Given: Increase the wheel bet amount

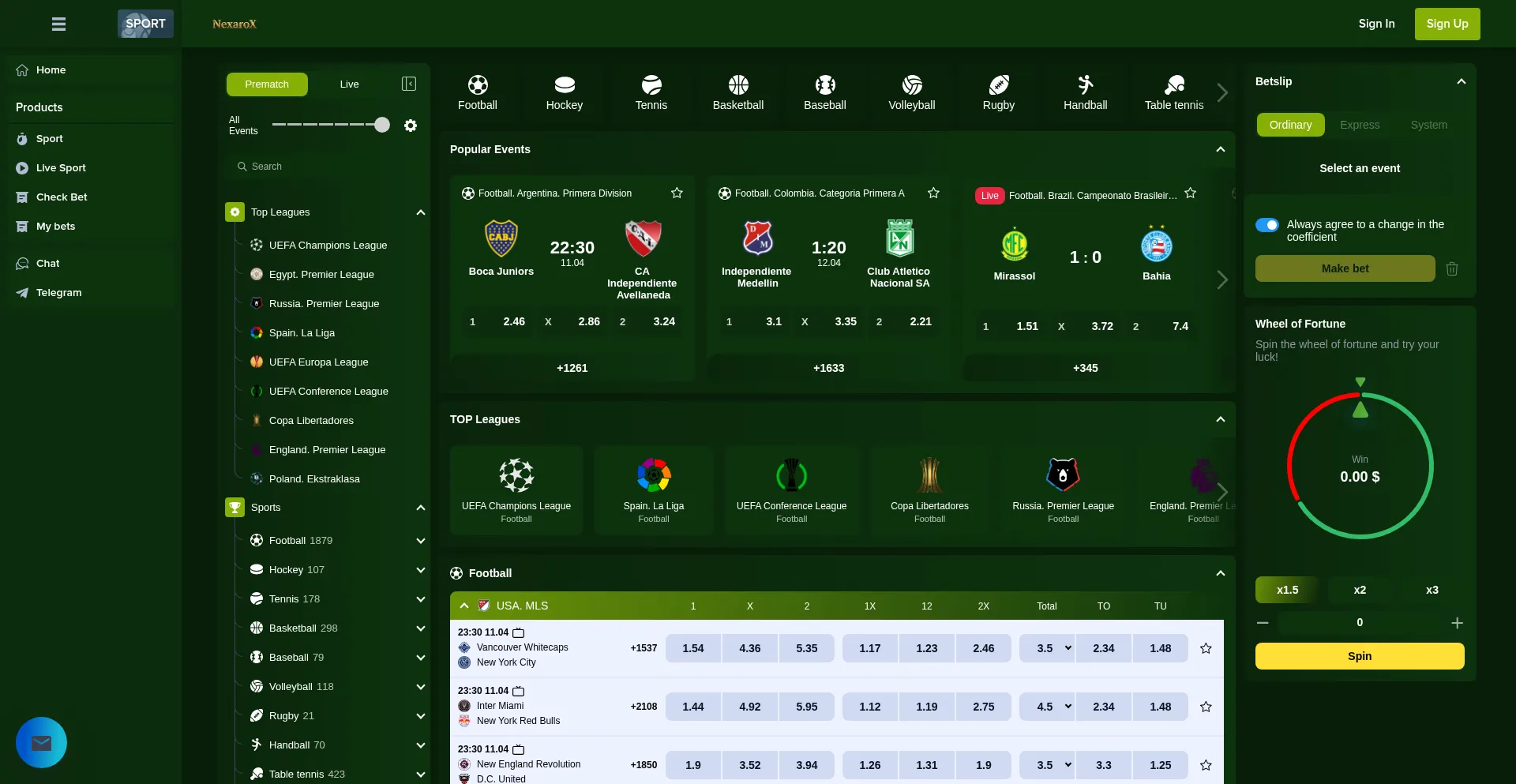Looking at the screenshot, I should [x=1458, y=623].
